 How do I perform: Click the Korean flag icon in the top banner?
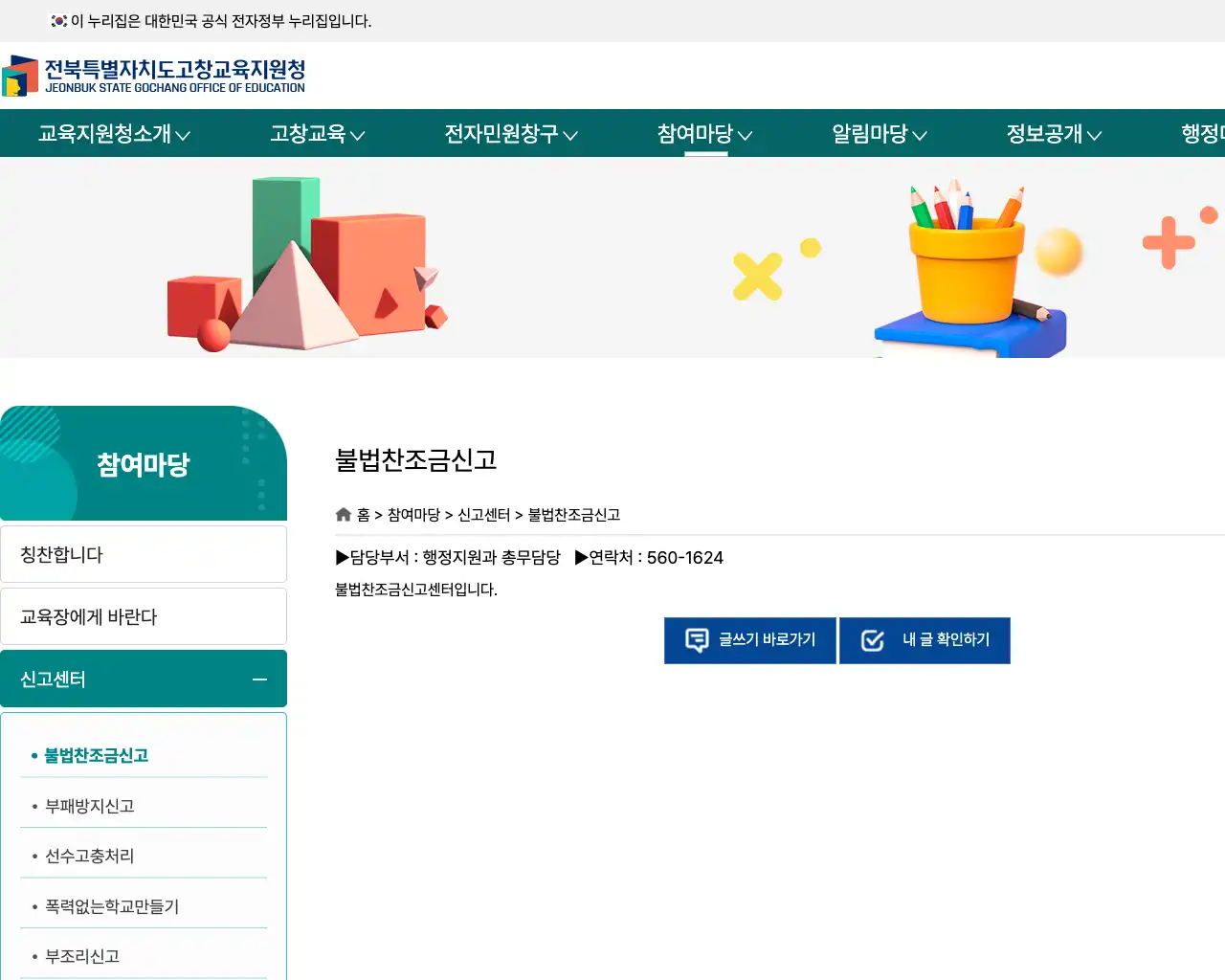[x=59, y=20]
